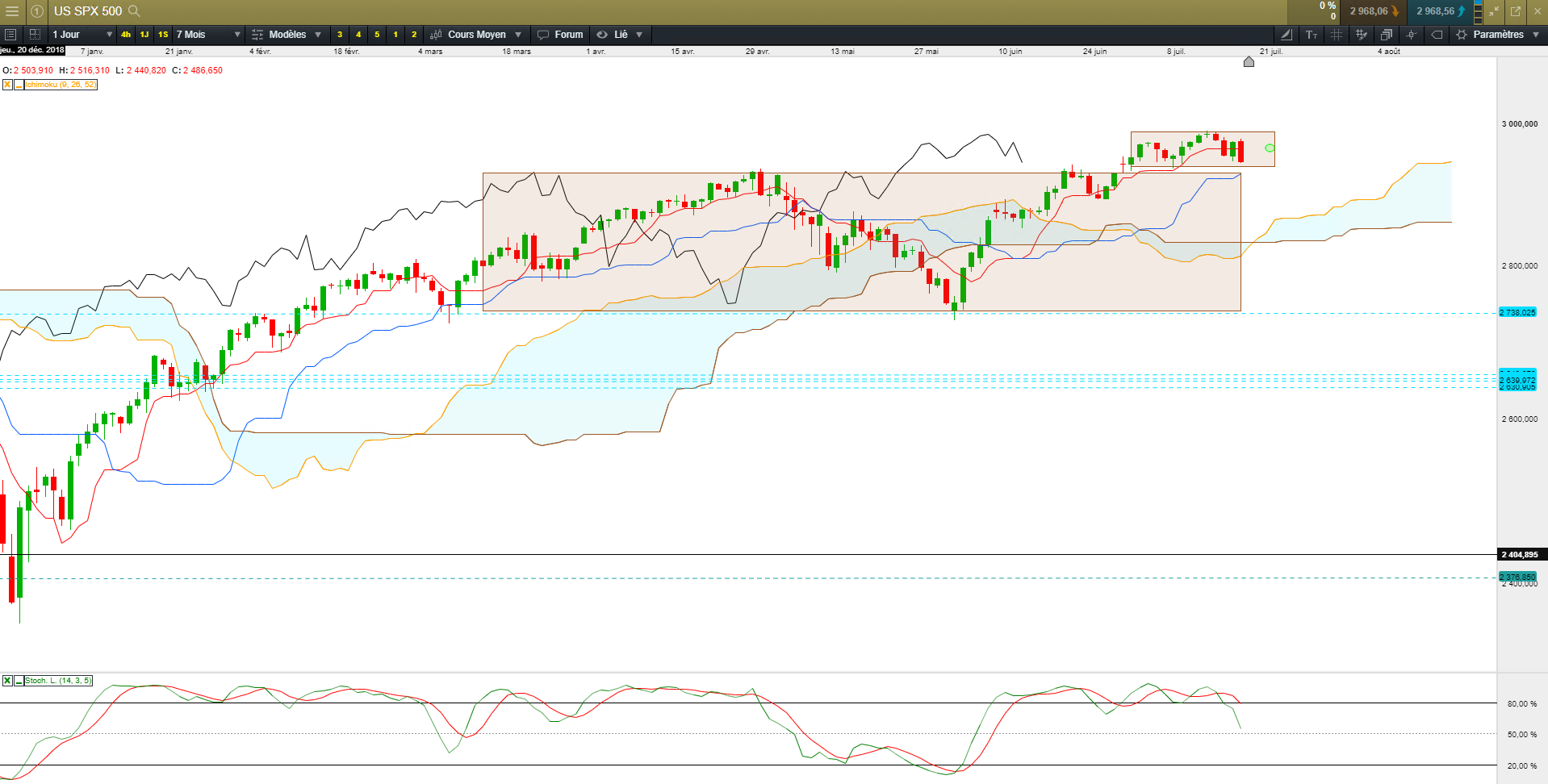
Task: Load yellow model shortcut 4
Action: pyautogui.click(x=358, y=35)
